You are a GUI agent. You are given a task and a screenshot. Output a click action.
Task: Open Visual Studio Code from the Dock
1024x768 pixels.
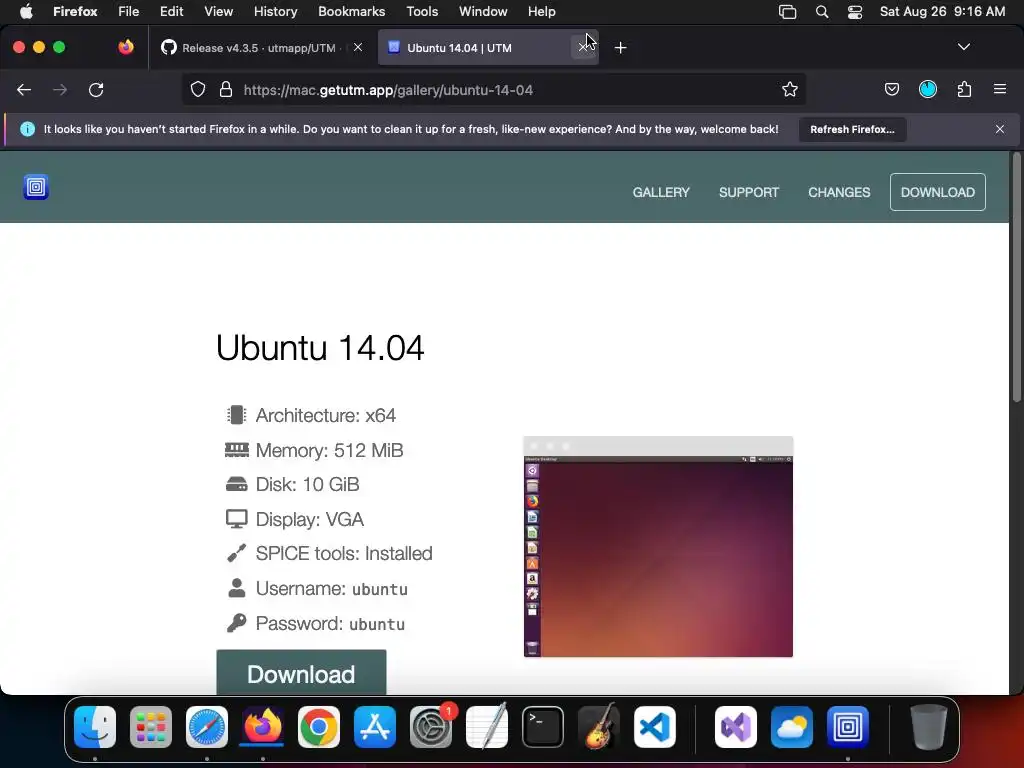(x=654, y=727)
